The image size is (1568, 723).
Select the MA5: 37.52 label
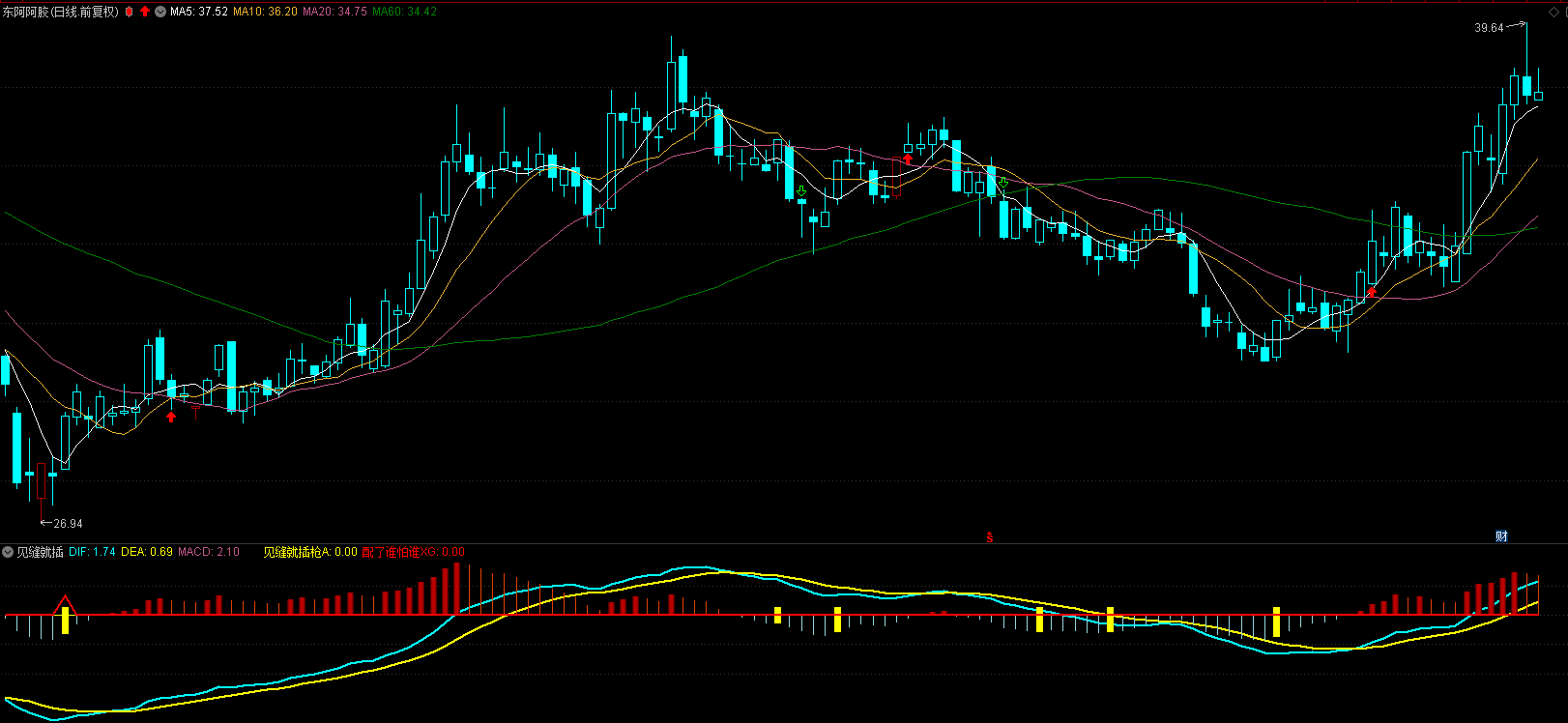(199, 12)
